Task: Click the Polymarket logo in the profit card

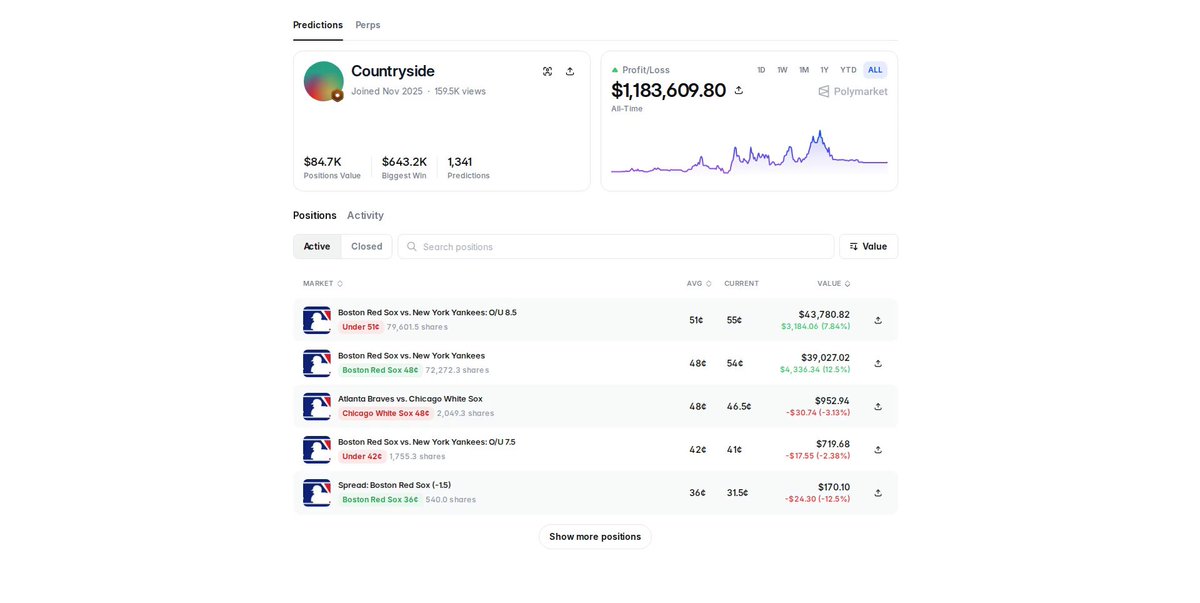Action: 853,91
